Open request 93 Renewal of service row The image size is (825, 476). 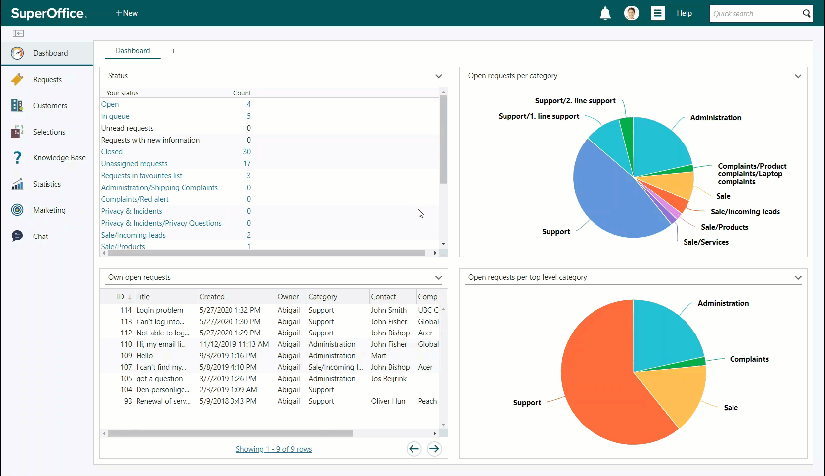coord(271,401)
